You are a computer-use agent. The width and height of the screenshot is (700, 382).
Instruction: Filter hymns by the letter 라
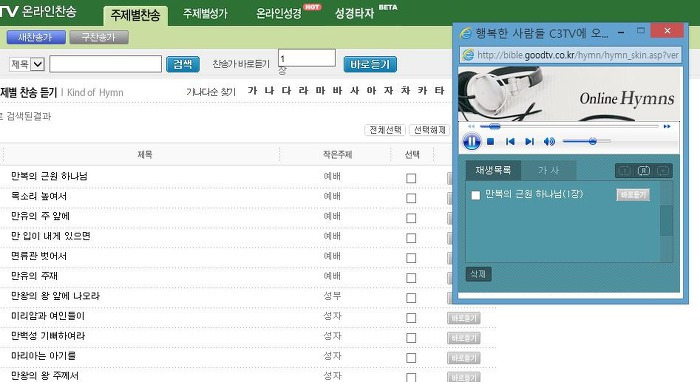pos(303,91)
